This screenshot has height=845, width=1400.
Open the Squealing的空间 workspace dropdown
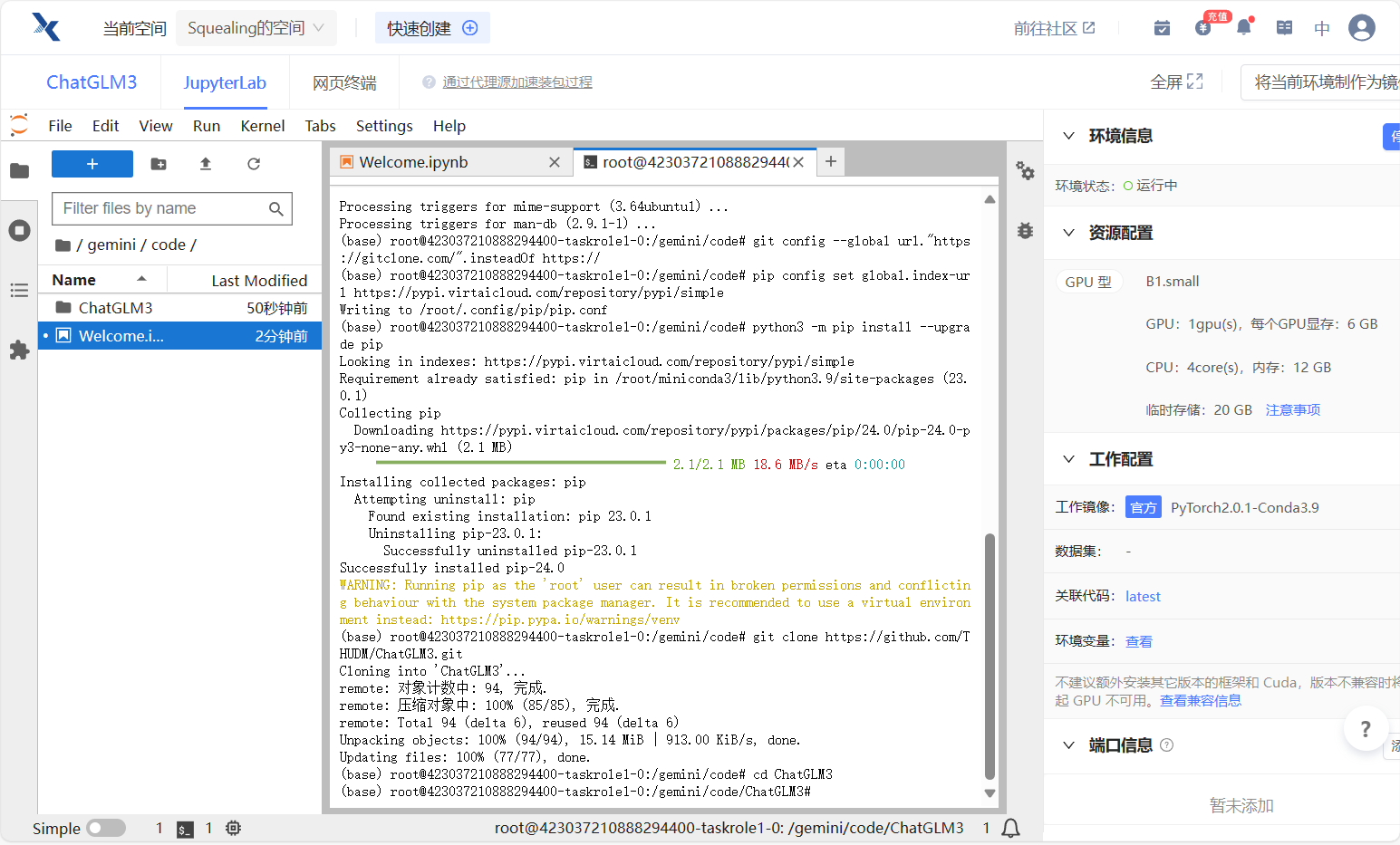(x=256, y=28)
